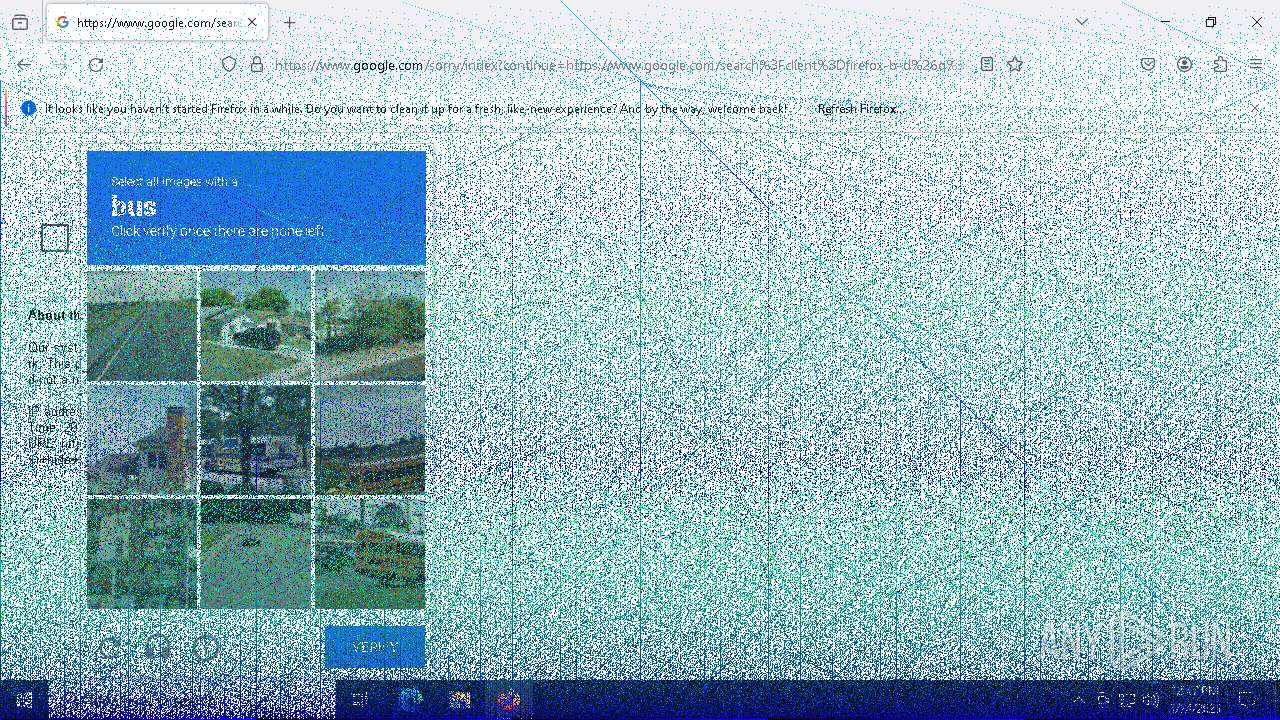Image resolution: width=1280 pixels, height=720 pixels.
Task: Show hidden system tray icons chevron
Action: [x=1078, y=700]
